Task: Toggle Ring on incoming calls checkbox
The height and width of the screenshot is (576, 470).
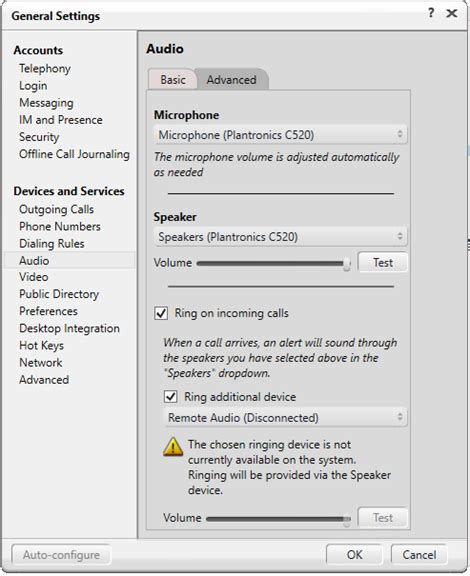Action: pos(161,313)
